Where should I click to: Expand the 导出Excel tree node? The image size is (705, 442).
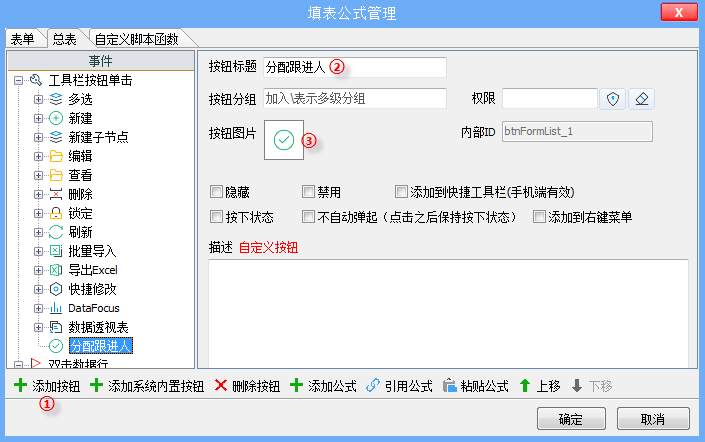point(38,270)
